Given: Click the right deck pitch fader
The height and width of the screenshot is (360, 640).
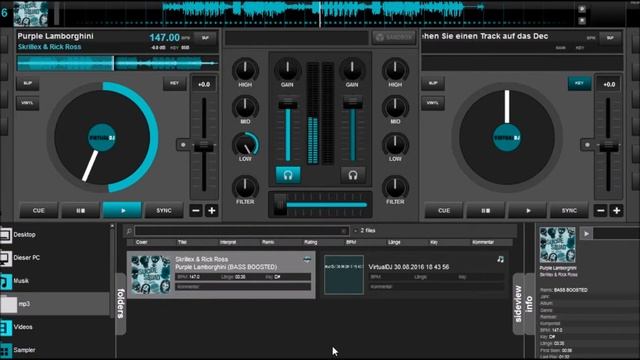Looking at the screenshot, I should pos(609,145).
